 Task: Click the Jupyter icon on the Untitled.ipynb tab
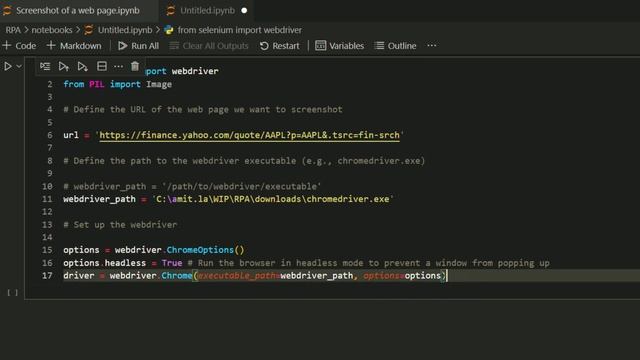[x=171, y=11]
